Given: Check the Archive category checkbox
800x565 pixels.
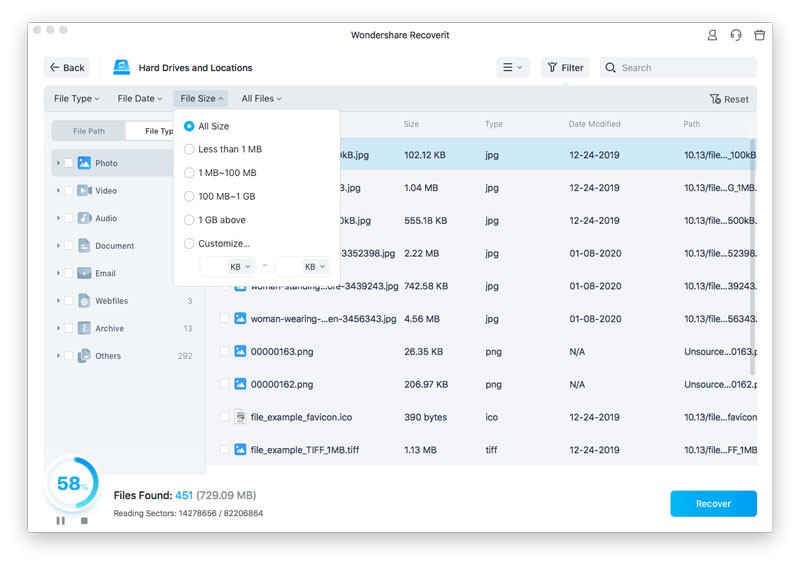Looking at the screenshot, I should tap(68, 328).
